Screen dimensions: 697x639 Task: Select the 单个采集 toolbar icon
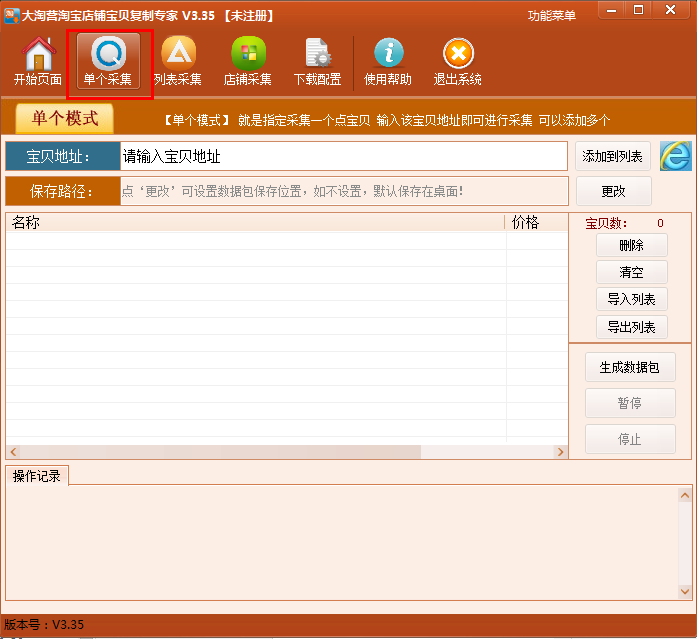pos(108,62)
